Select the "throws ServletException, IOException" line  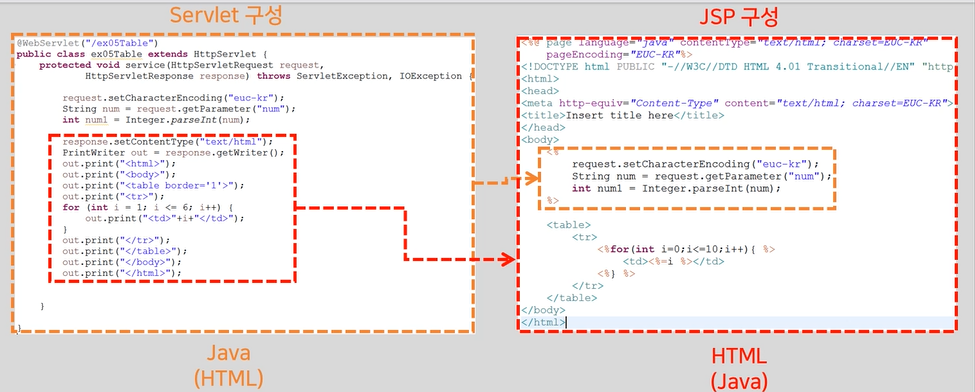point(280,76)
